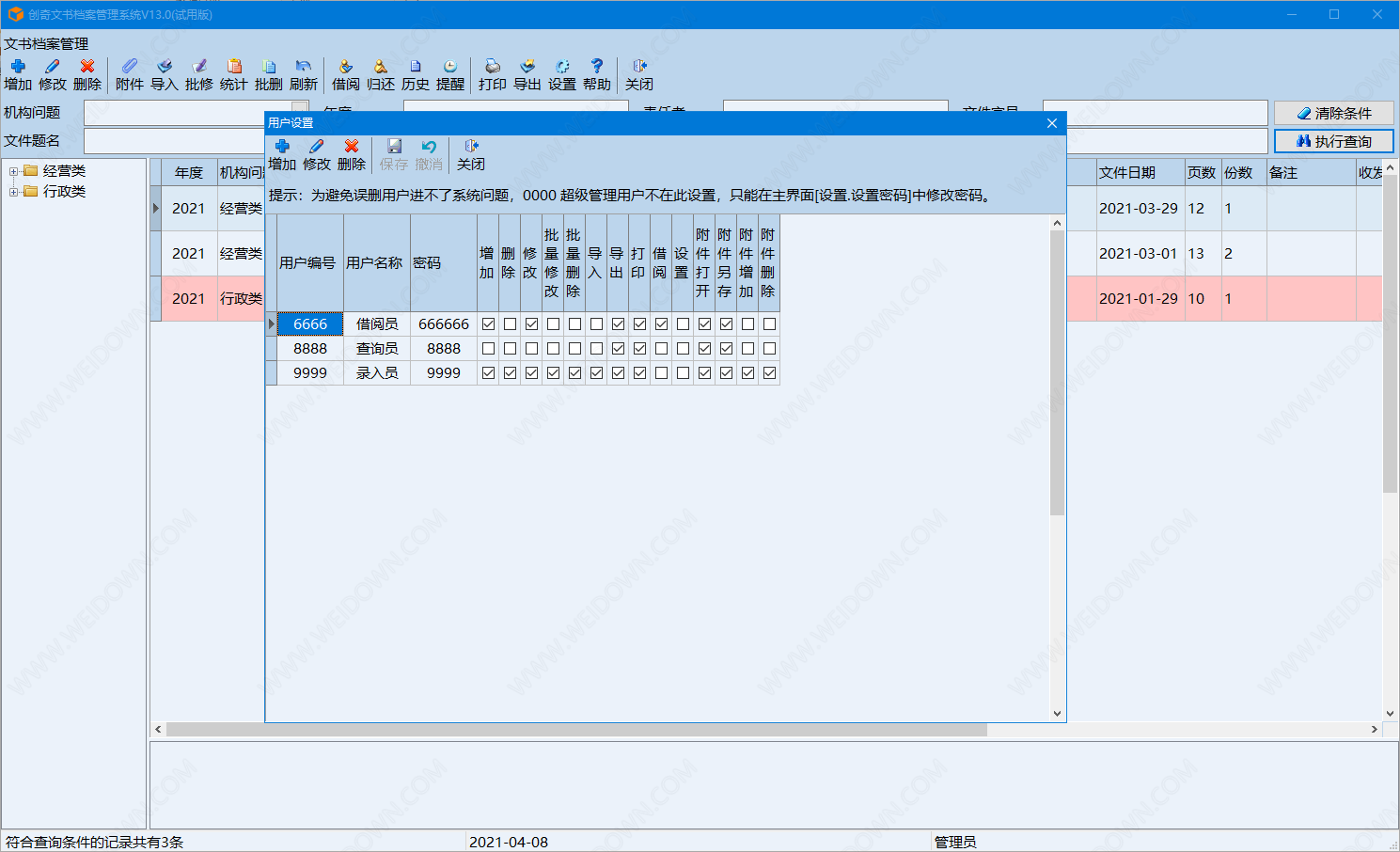Toggle 导入 permission for user 9999
Screen dimensions: 1400x852
click(596, 372)
